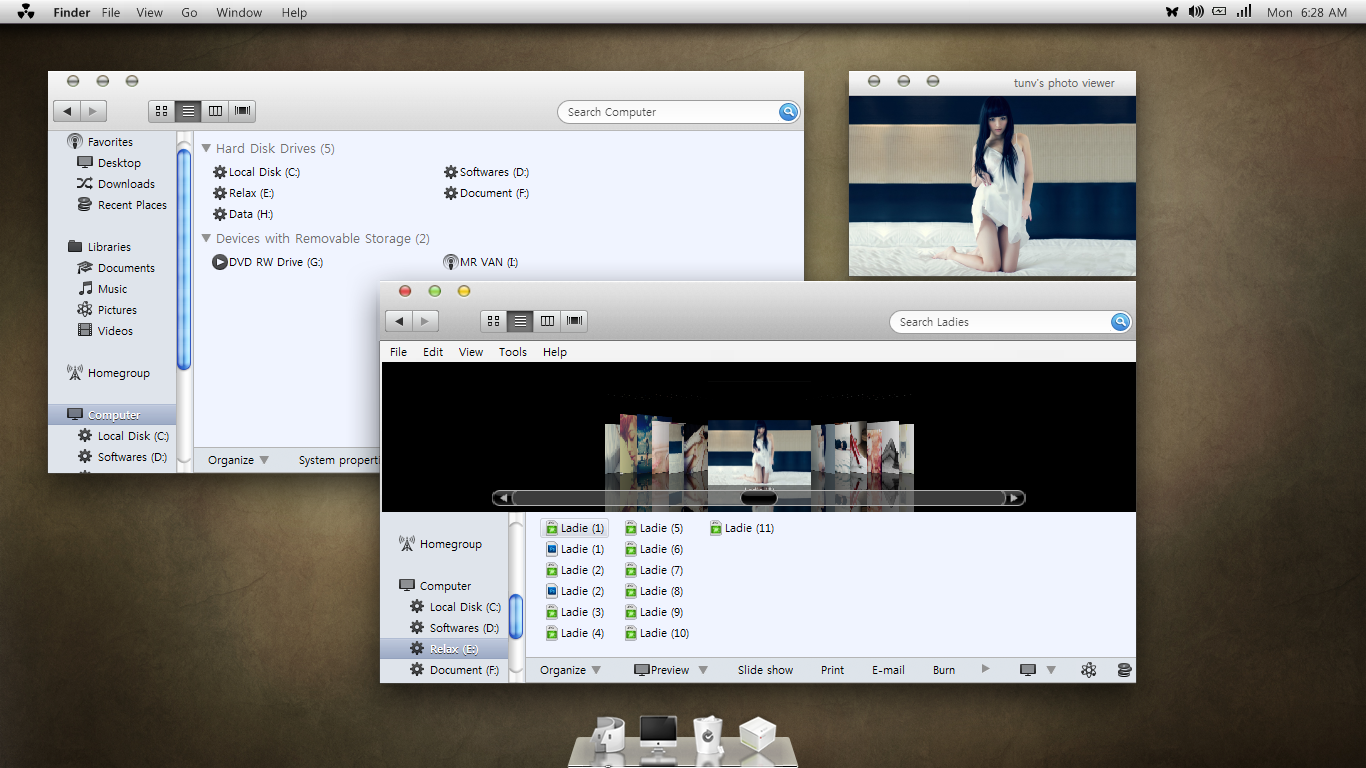Click the Print button
Viewport: 1366px width, 768px height.
(832, 670)
